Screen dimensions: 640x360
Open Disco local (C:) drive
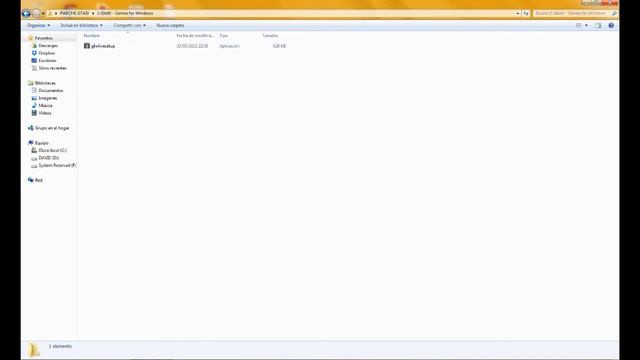53,150
